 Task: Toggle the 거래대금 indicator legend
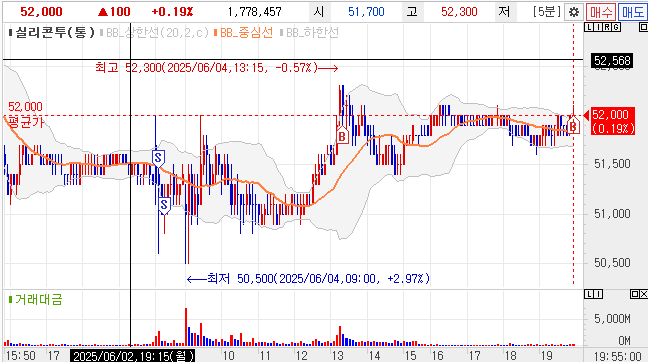[36, 299]
